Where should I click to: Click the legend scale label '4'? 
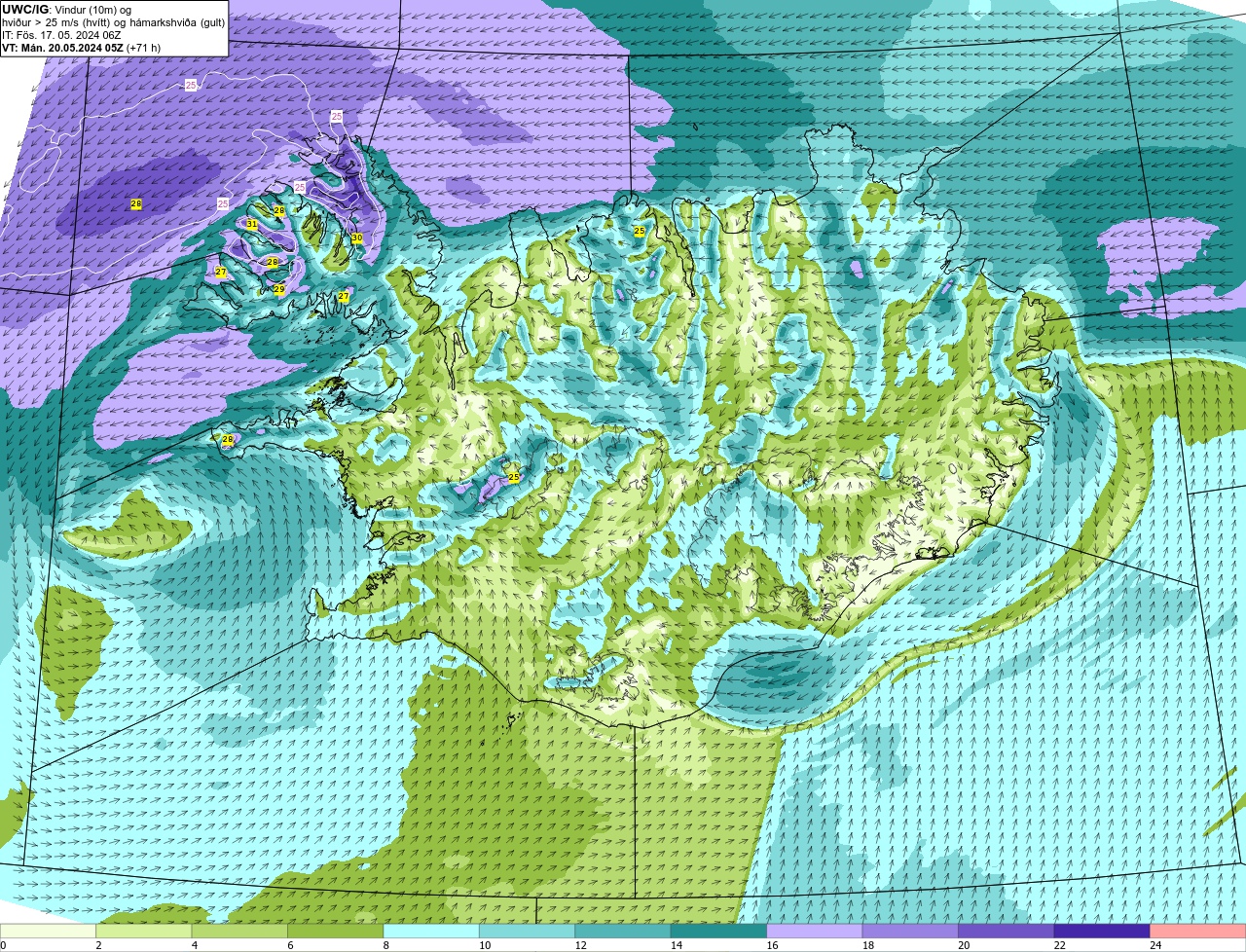(x=194, y=945)
